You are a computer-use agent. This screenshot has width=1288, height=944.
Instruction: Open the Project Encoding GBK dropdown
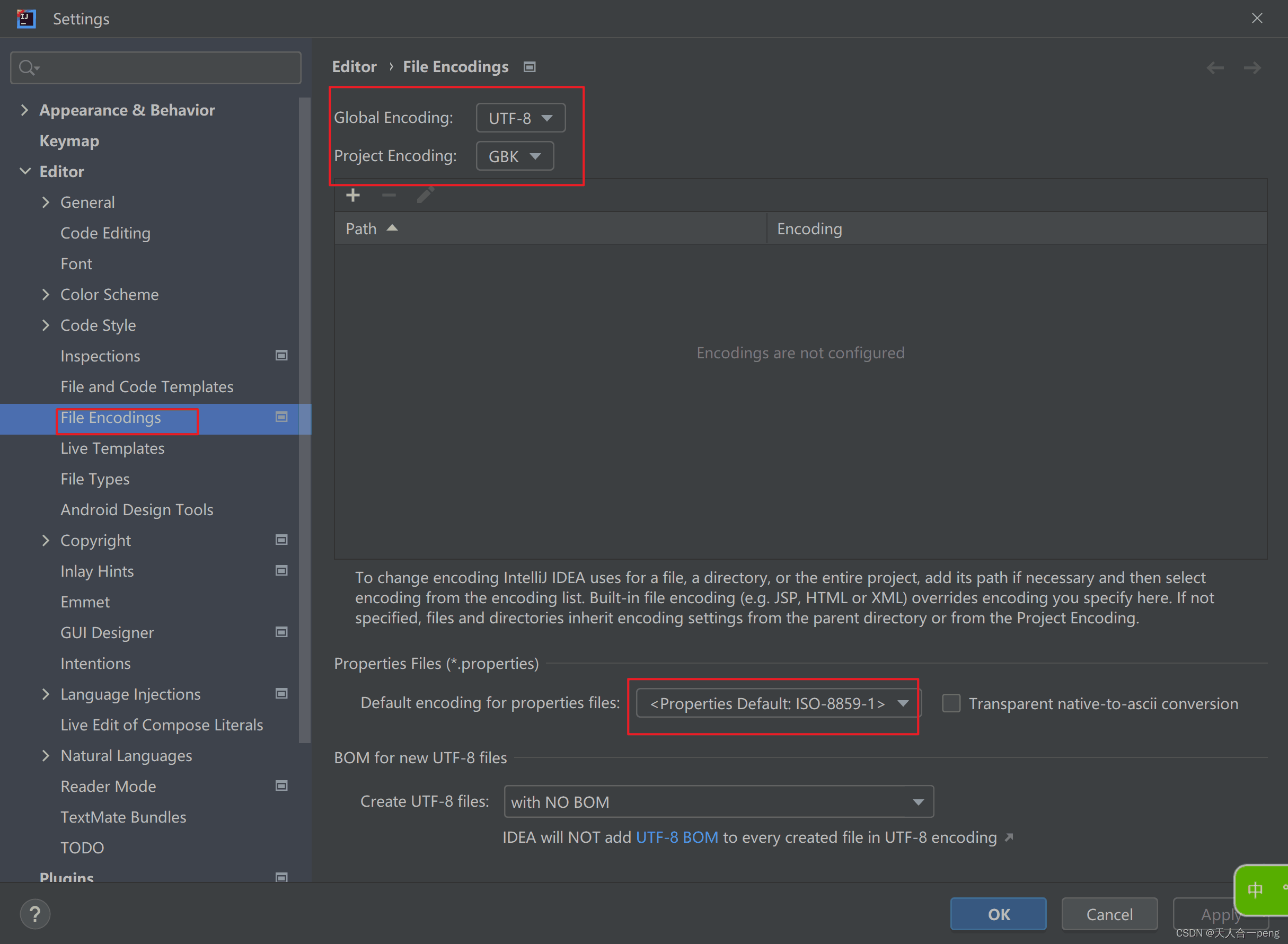514,156
